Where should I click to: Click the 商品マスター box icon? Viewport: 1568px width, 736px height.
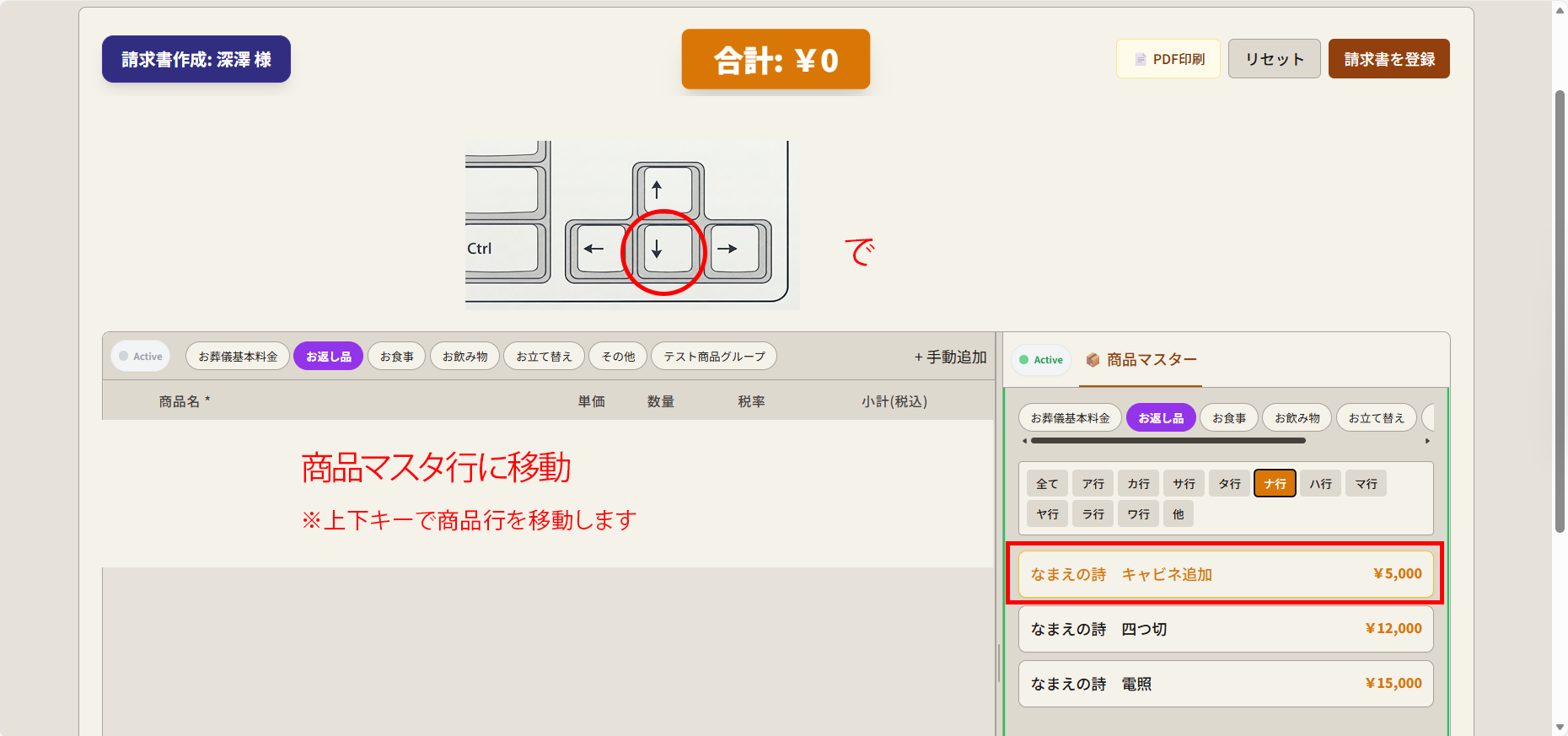tap(1093, 360)
